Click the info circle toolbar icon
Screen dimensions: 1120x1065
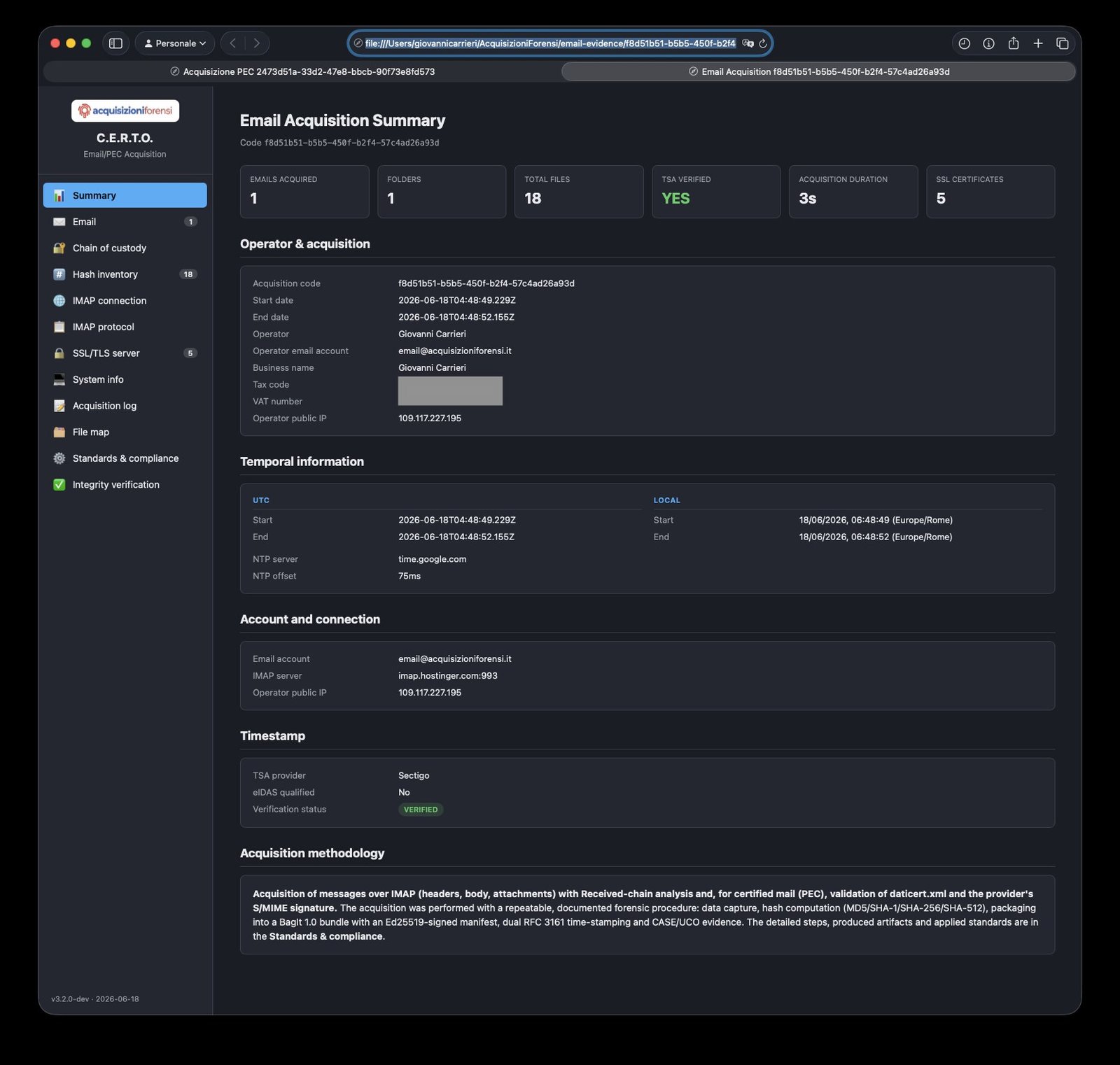(x=988, y=43)
